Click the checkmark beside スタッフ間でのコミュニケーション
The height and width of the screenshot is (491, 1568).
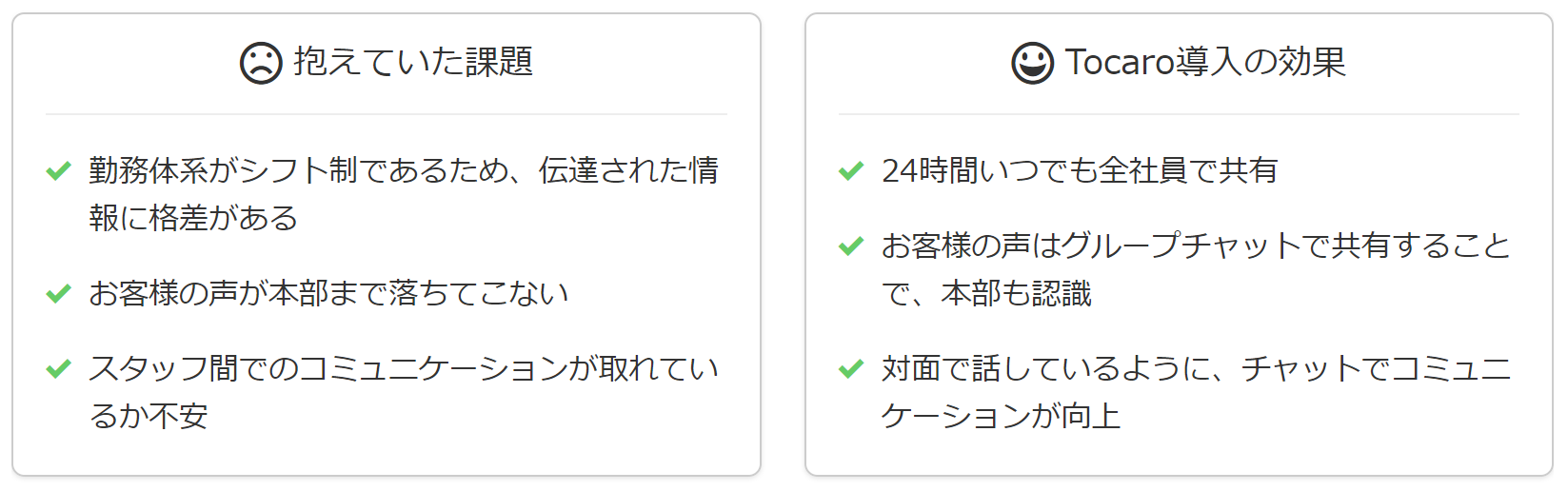coord(59,368)
